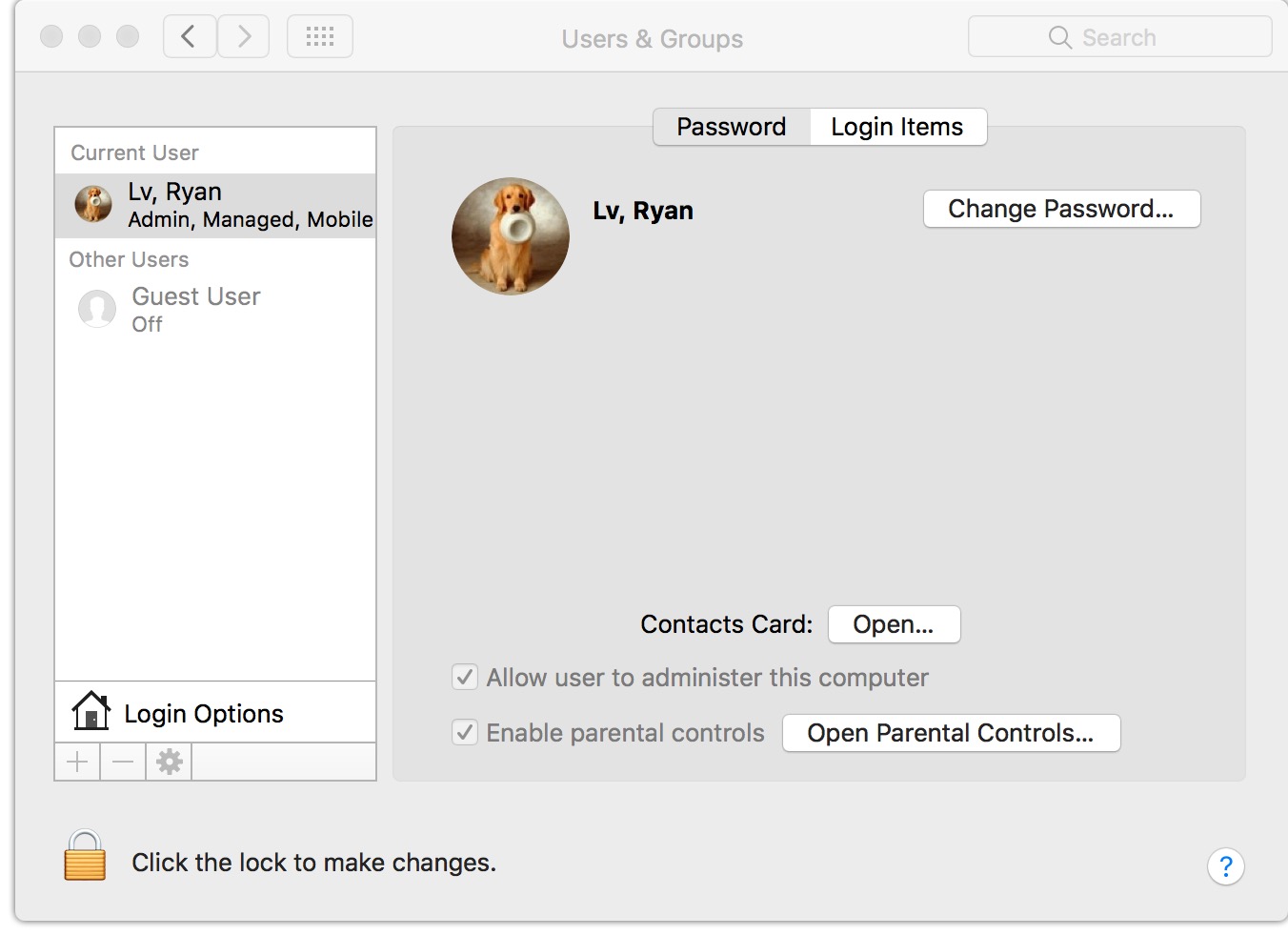Switch to the Login Items tab

[896, 127]
